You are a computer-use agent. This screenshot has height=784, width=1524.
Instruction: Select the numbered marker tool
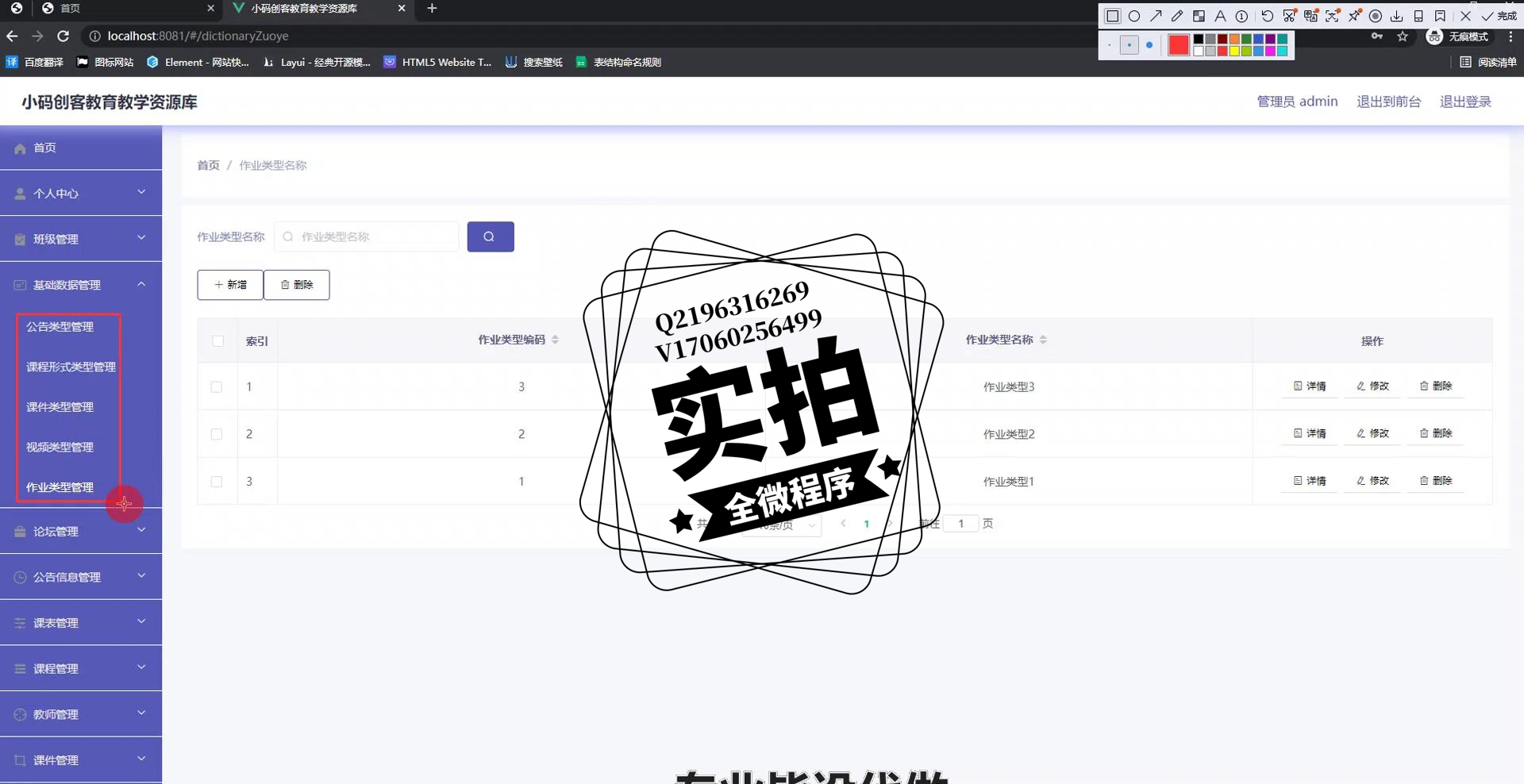click(x=1241, y=16)
